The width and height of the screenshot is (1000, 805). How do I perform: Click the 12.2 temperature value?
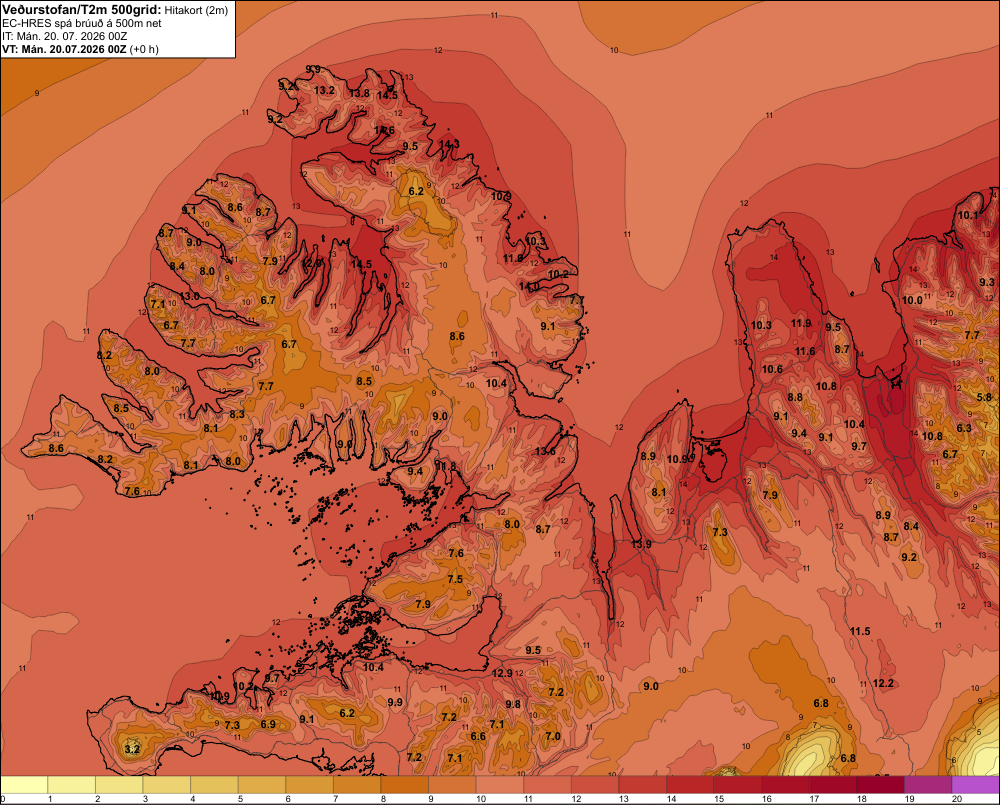click(883, 683)
